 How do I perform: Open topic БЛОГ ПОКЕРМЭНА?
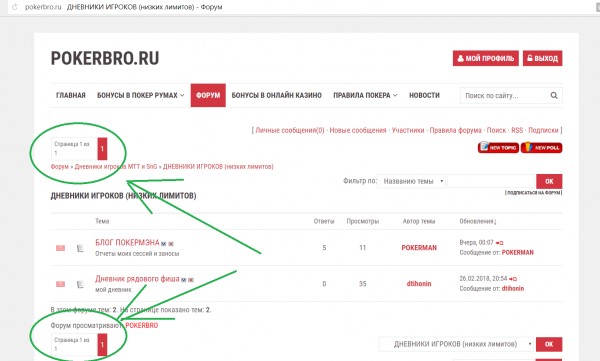pyautogui.click(x=127, y=243)
